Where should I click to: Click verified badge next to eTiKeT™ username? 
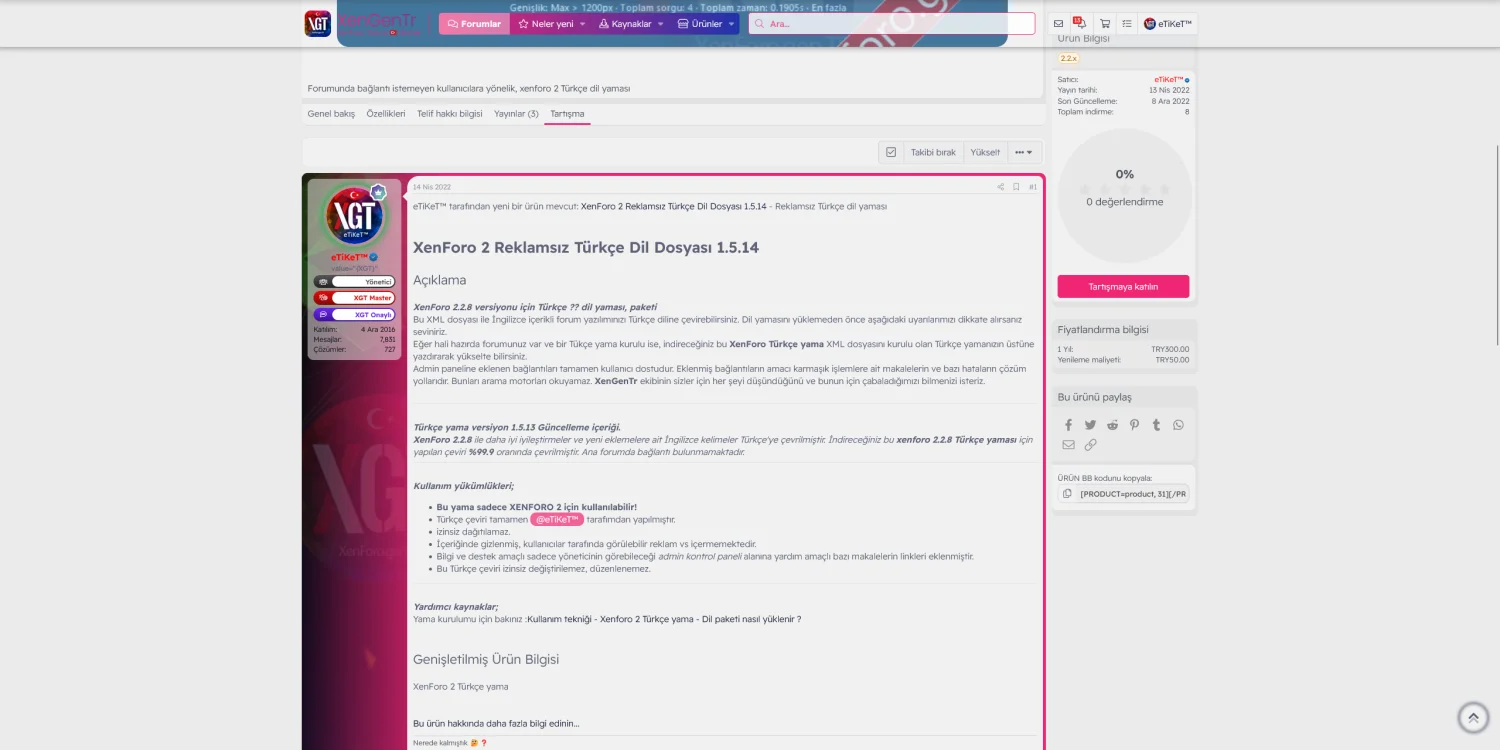374,258
